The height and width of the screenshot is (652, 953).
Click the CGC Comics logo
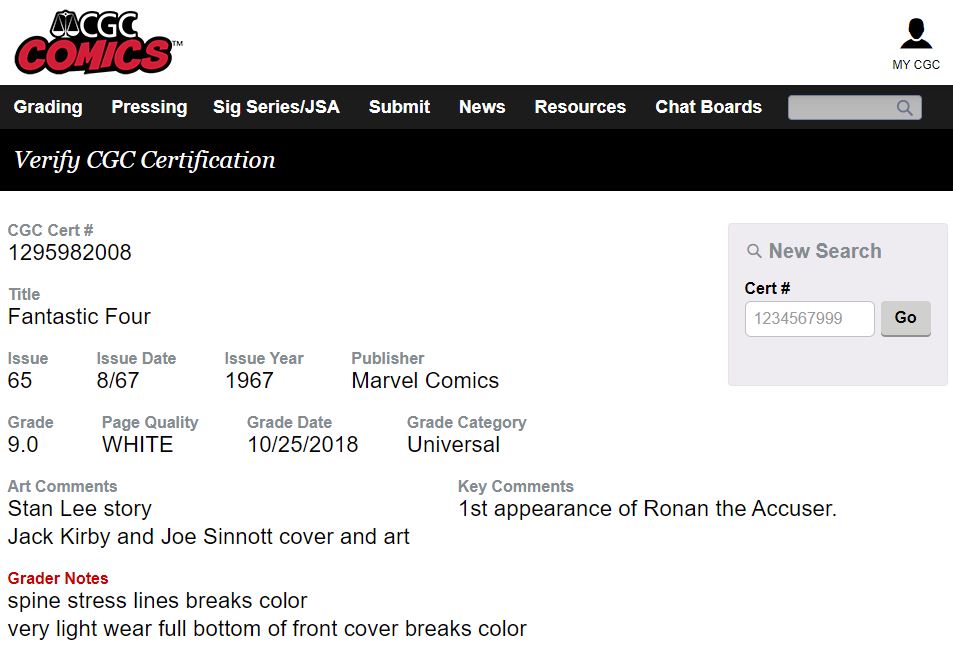click(x=97, y=42)
